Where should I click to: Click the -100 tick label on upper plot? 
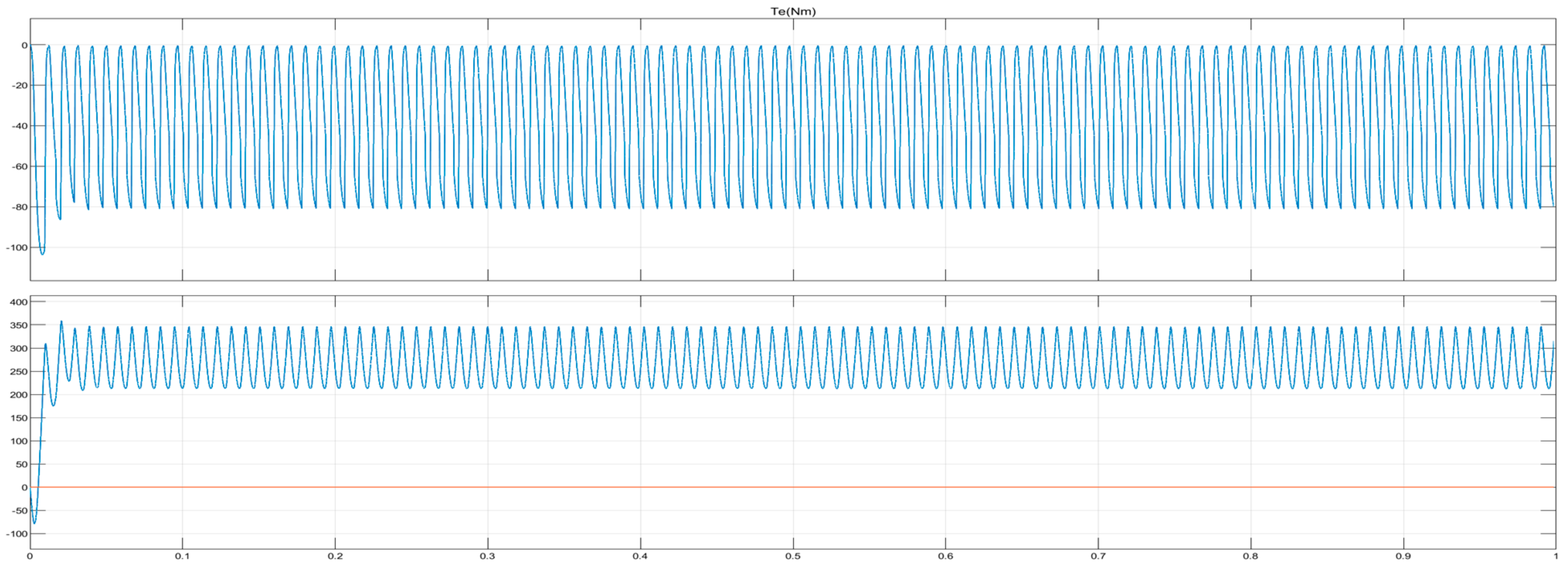click(17, 248)
